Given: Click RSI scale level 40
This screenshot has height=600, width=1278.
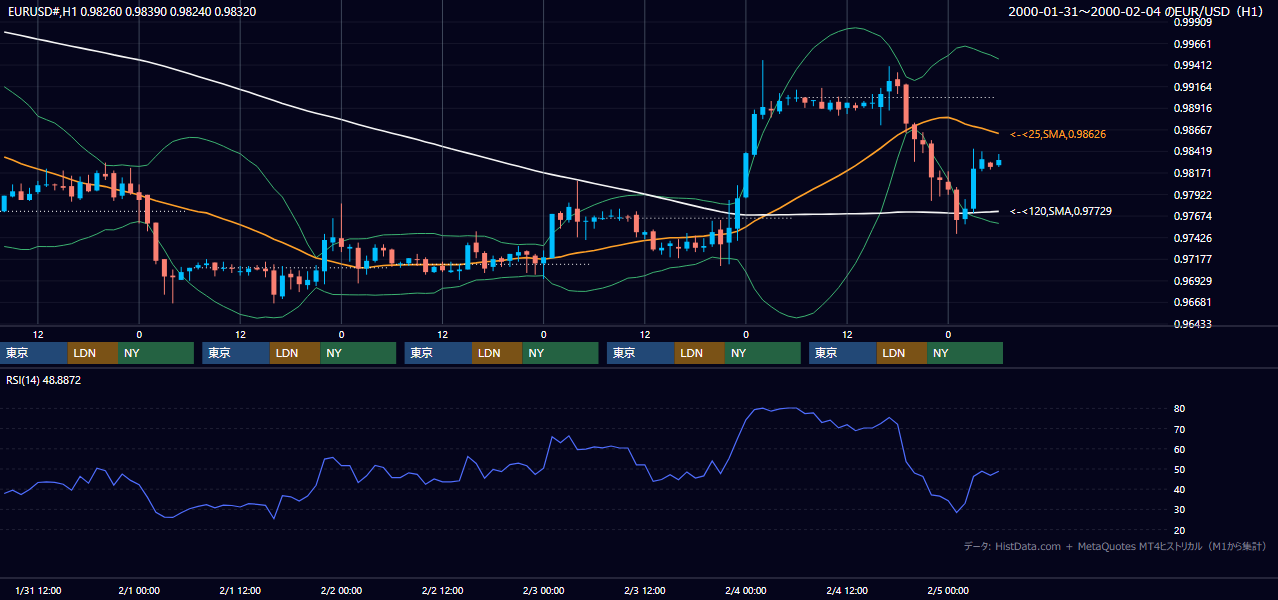Looking at the screenshot, I should [1179, 489].
